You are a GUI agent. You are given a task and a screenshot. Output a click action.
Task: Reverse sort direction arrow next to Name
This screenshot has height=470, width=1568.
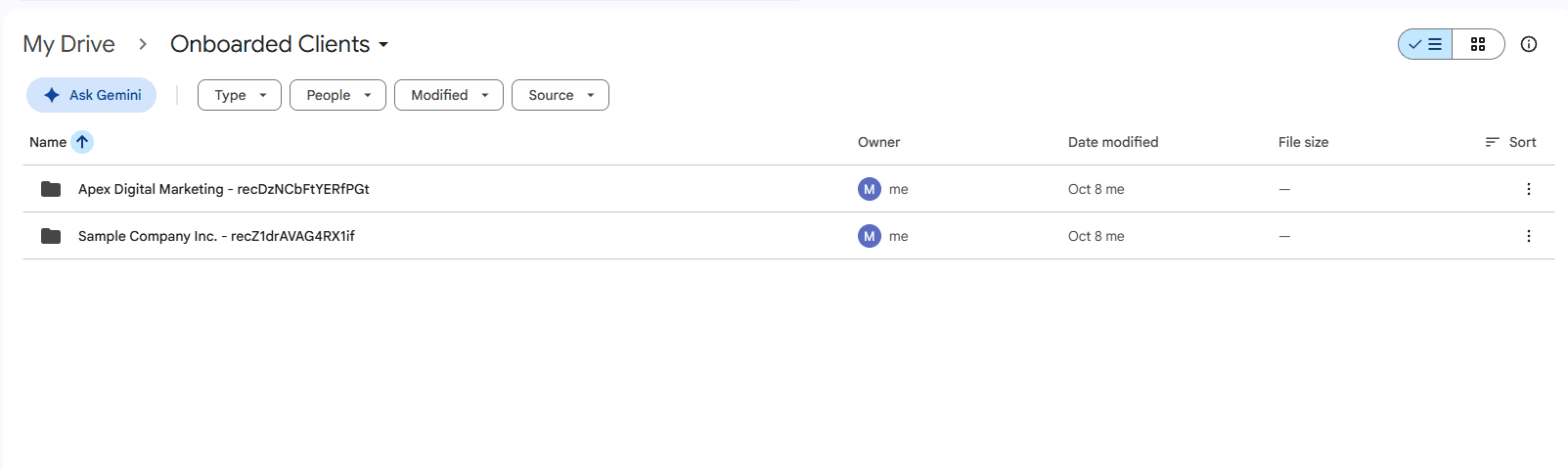point(82,142)
